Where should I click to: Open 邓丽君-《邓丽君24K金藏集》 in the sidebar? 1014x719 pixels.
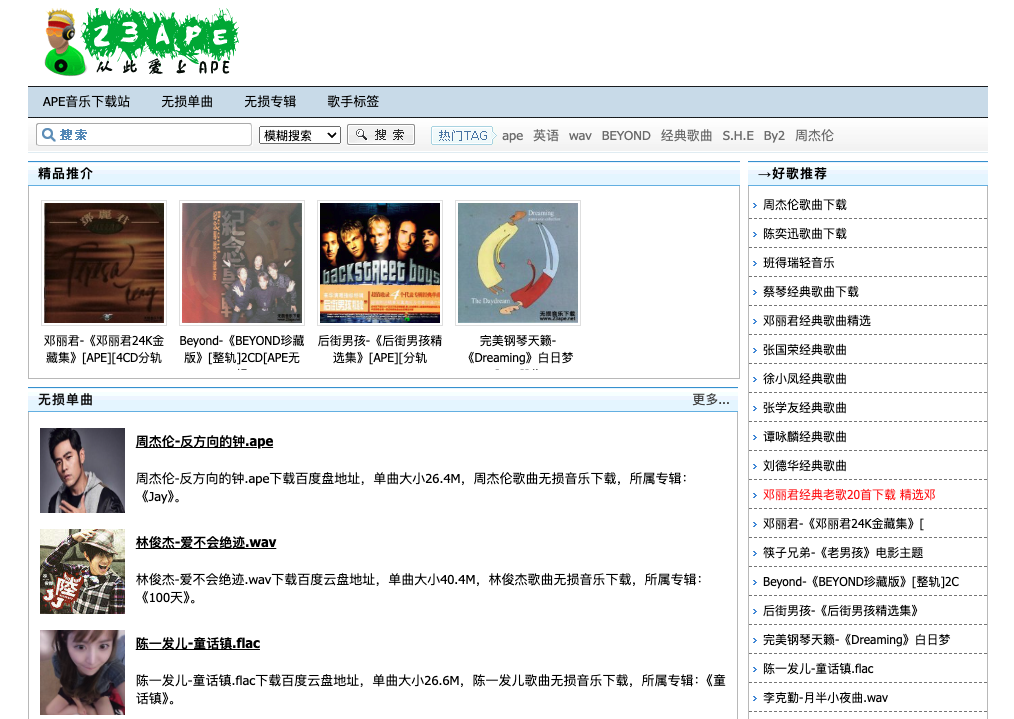click(x=843, y=524)
